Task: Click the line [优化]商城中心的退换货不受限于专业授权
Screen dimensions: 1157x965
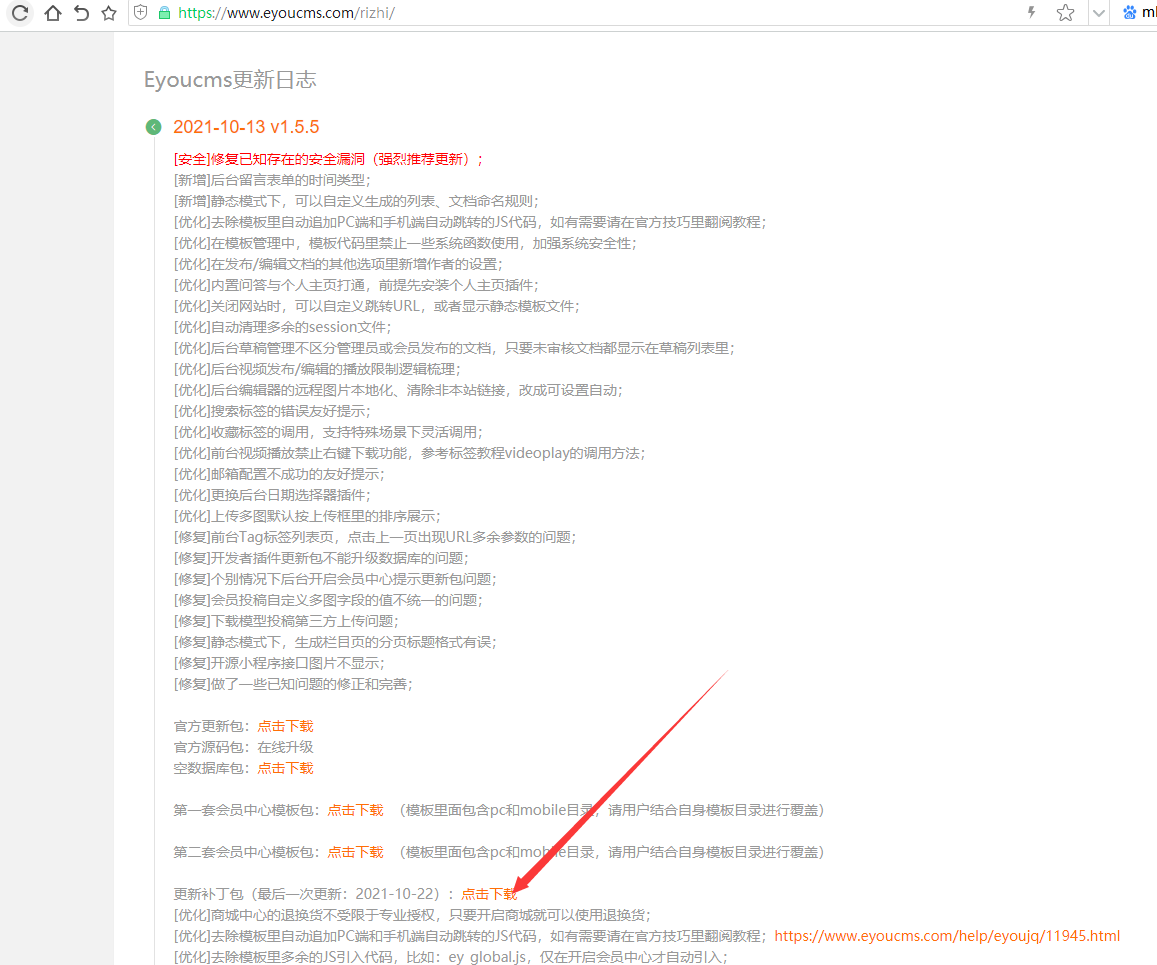Action: (412, 916)
